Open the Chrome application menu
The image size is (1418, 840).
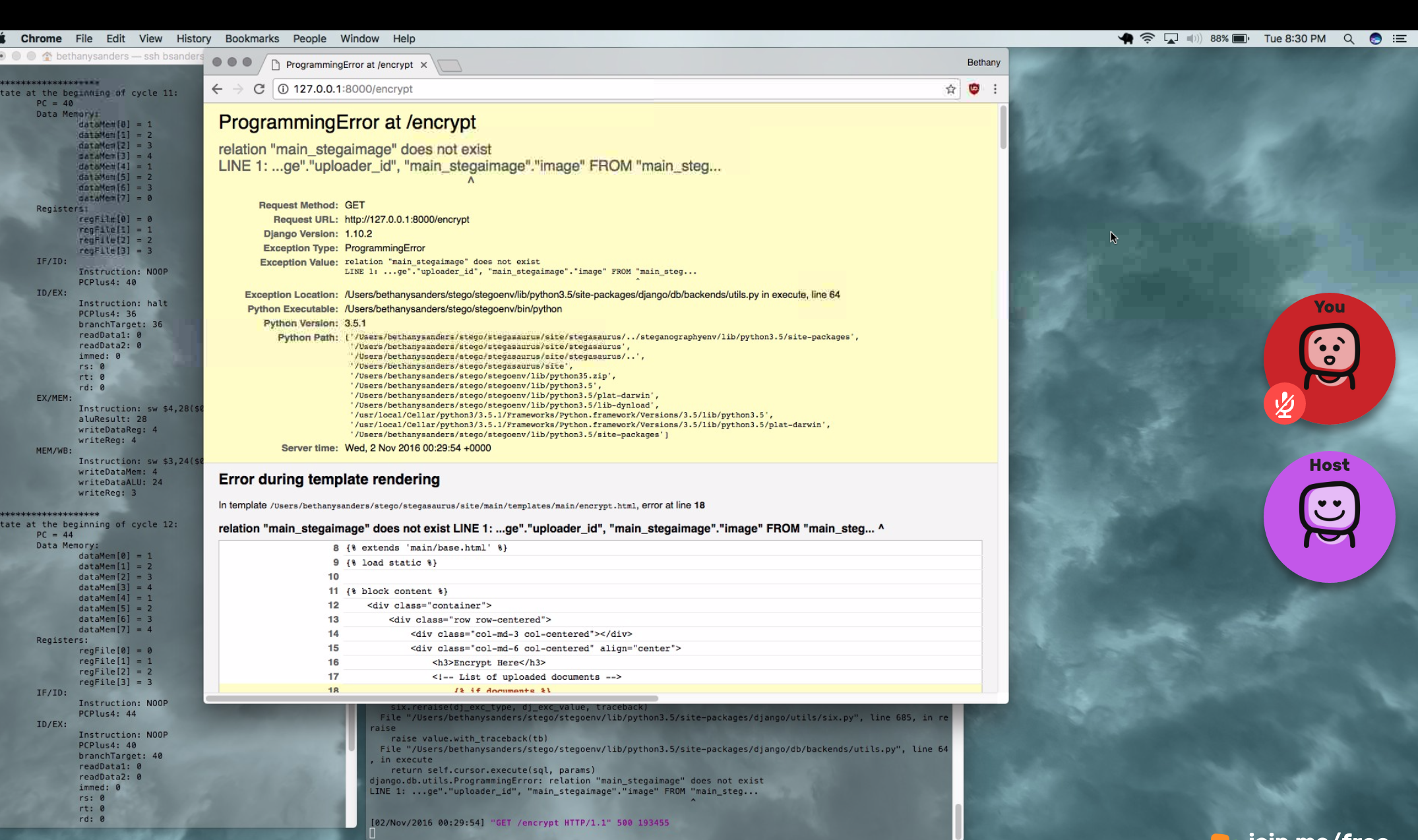[x=41, y=38]
